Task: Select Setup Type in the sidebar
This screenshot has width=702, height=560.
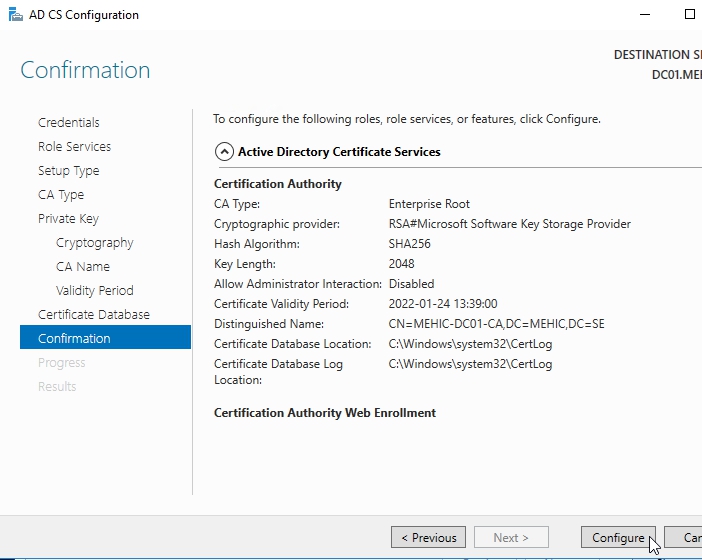Action: pos(69,171)
